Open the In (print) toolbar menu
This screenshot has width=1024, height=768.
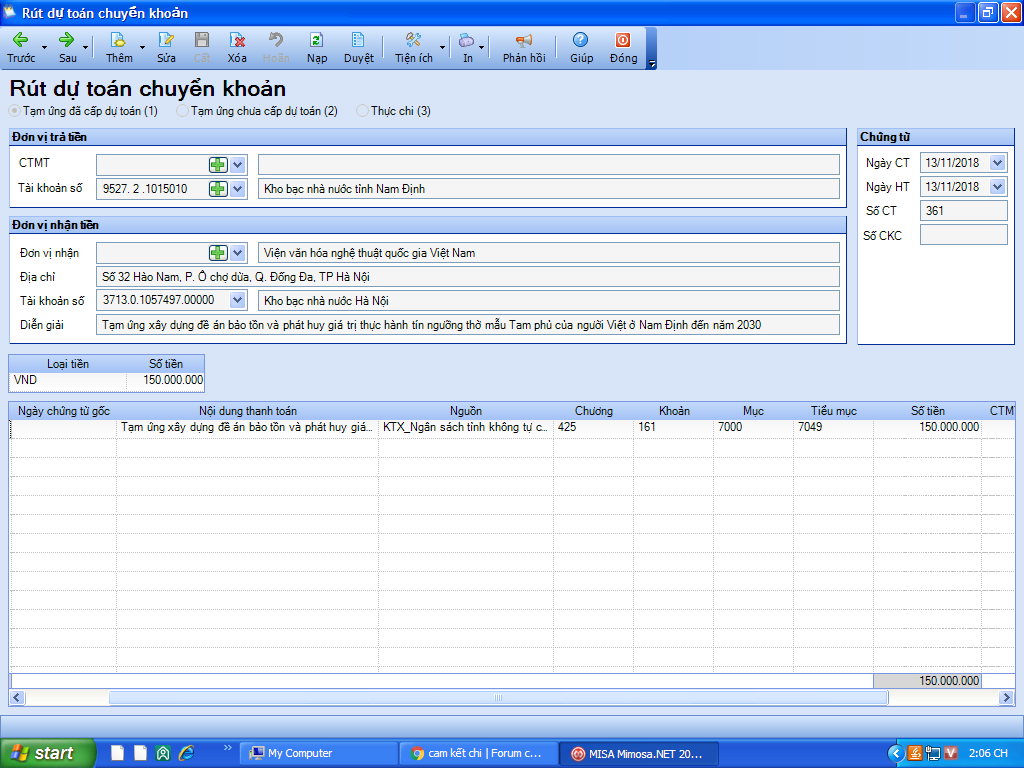point(467,41)
